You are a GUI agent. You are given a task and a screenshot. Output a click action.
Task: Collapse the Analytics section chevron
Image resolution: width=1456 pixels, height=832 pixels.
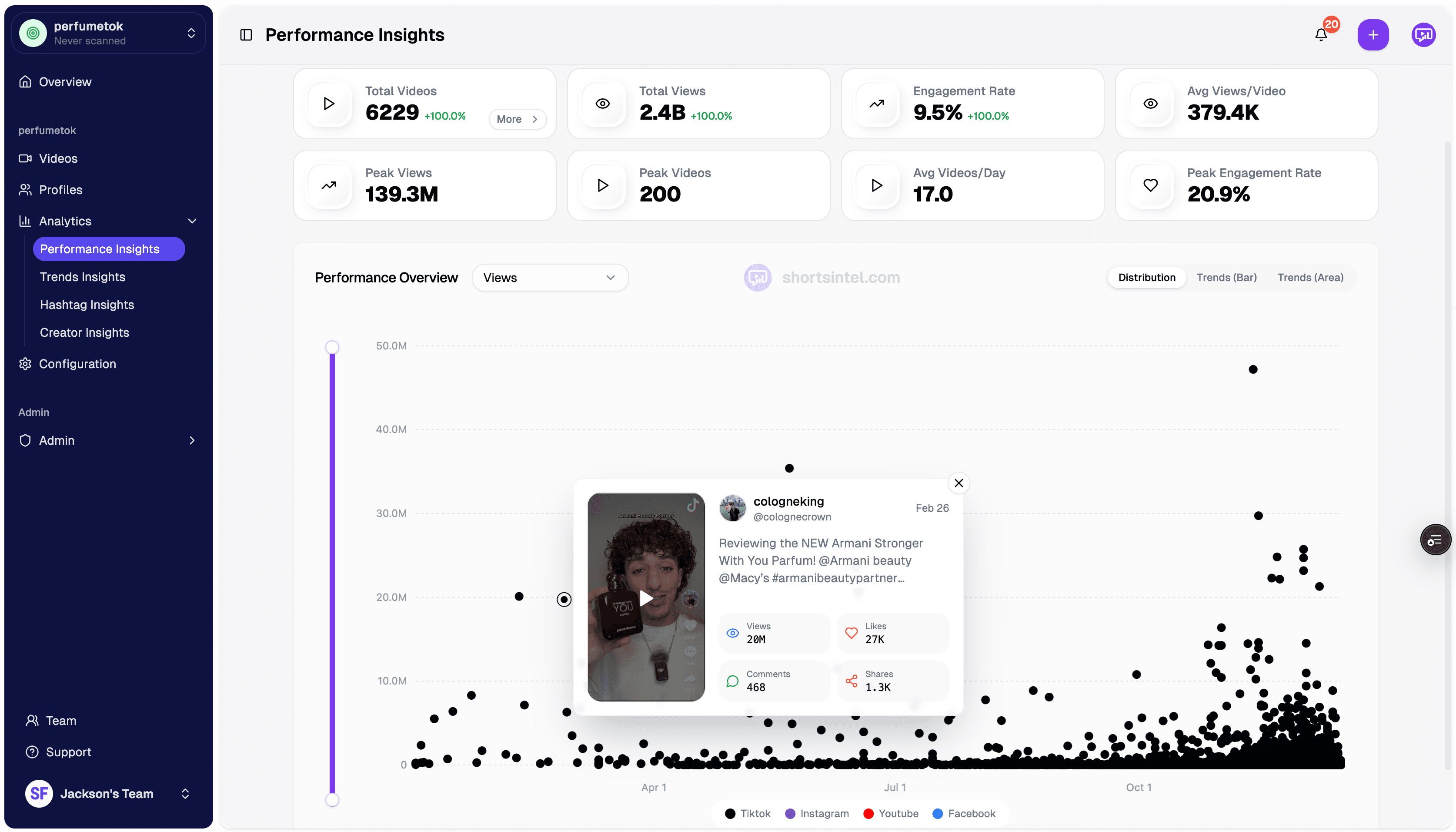click(x=192, y=221)
